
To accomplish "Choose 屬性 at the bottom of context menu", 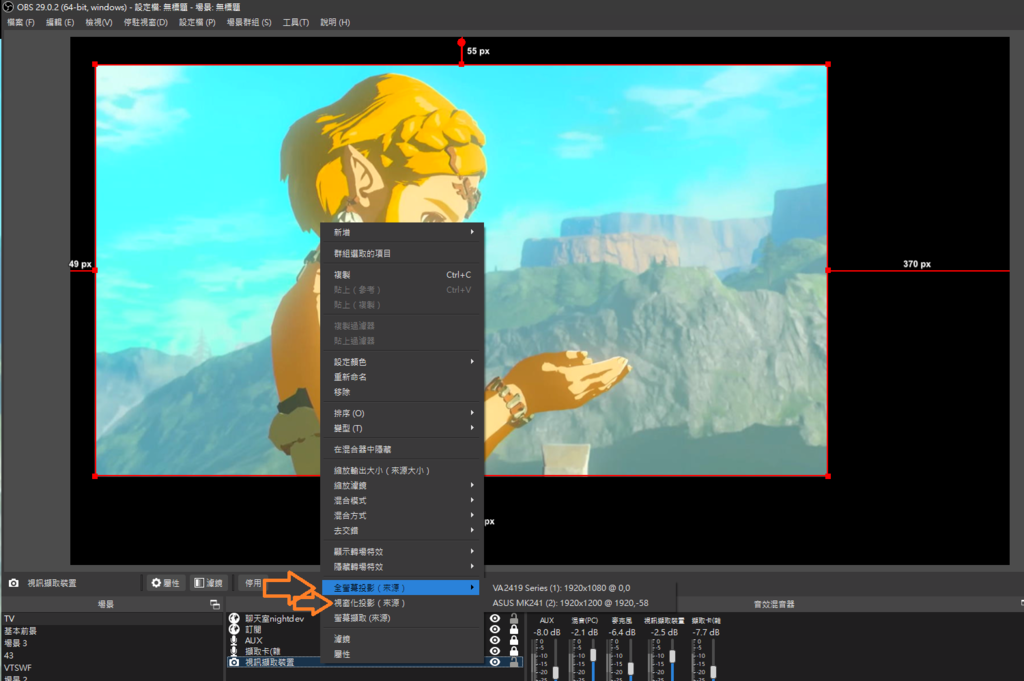I will click(403, 654).
